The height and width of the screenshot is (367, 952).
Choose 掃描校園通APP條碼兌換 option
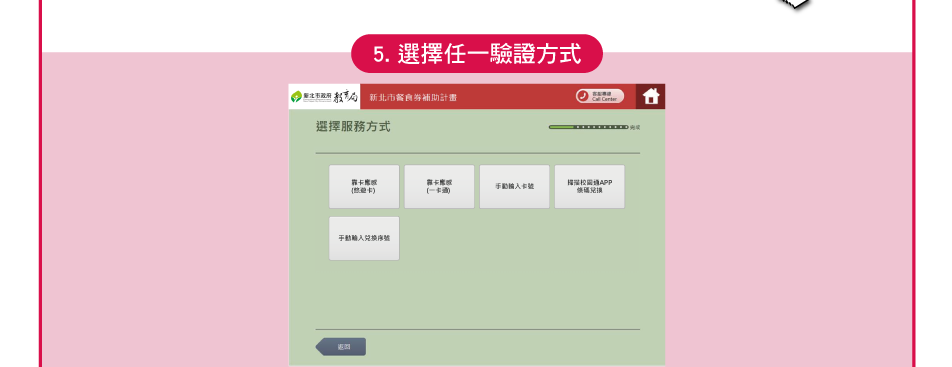(590, 187)
